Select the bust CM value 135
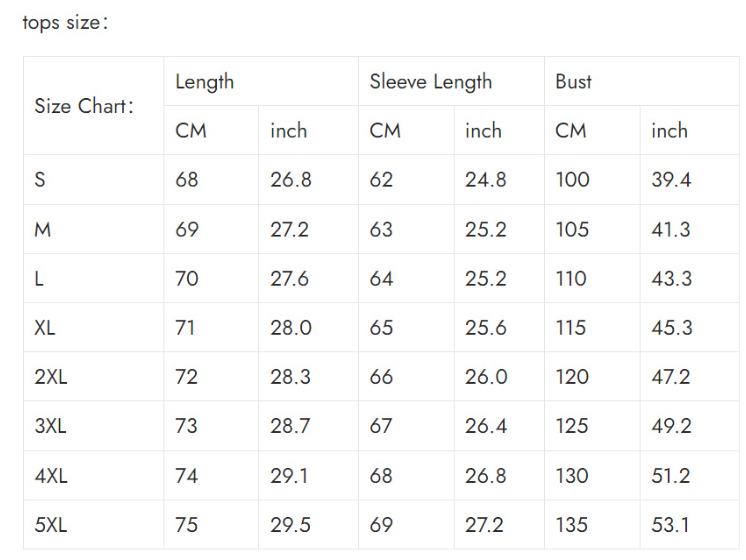This screenshot has height=560, width=746. click(572, 525)
